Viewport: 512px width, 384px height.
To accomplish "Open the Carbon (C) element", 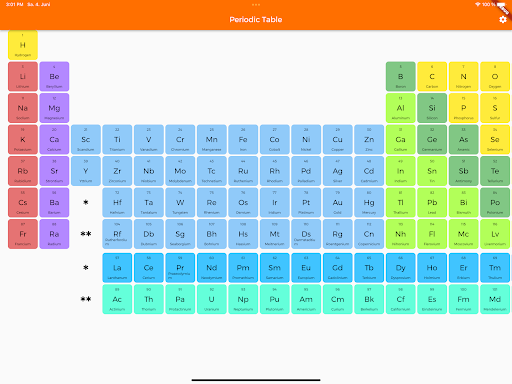I will 432,76.
